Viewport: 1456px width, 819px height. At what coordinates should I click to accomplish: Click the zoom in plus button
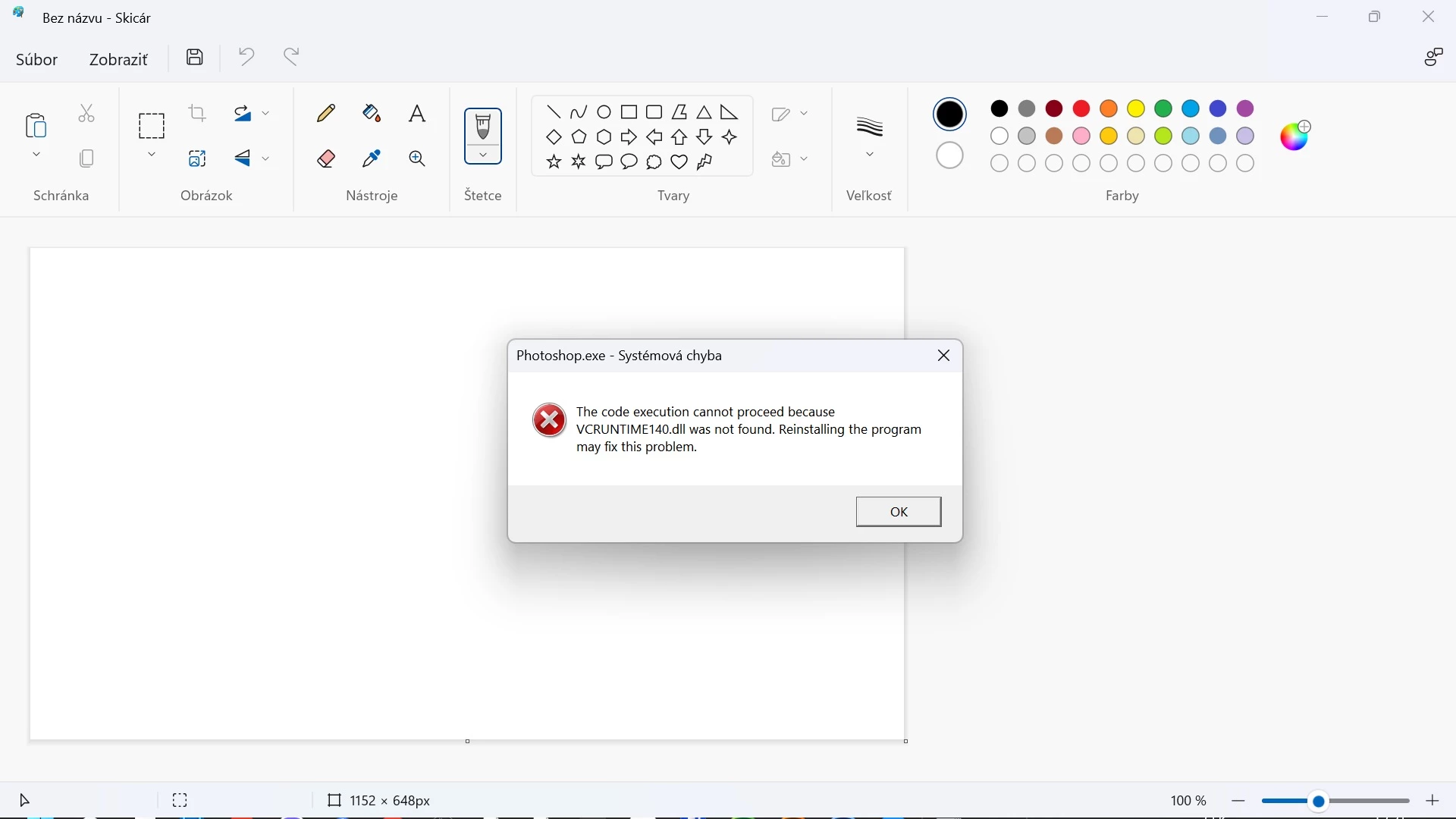coord(1432,801)
